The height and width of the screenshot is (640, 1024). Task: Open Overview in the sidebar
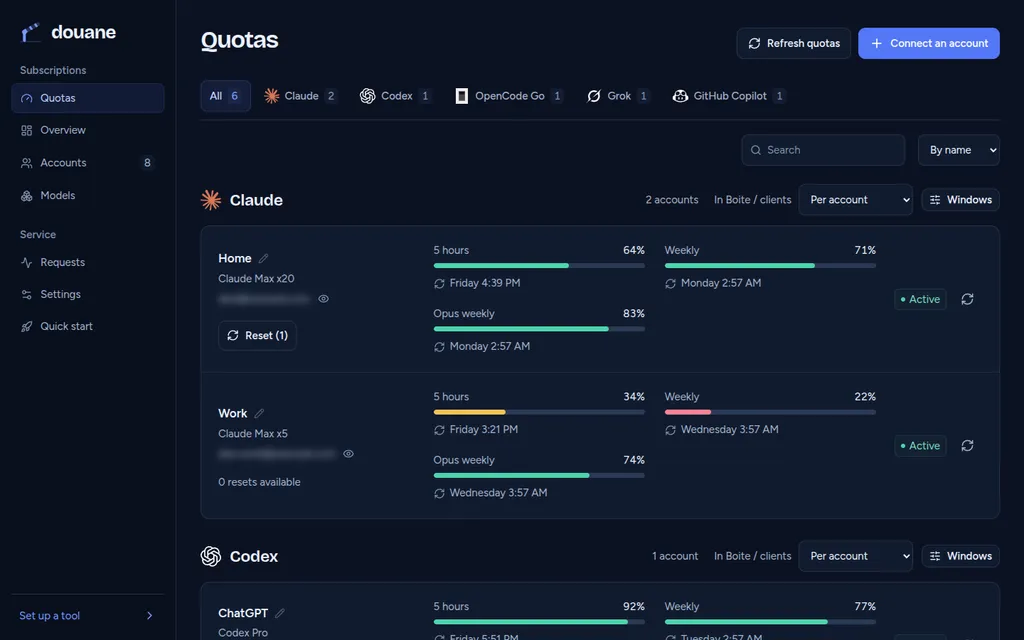[x=88, y=130]
